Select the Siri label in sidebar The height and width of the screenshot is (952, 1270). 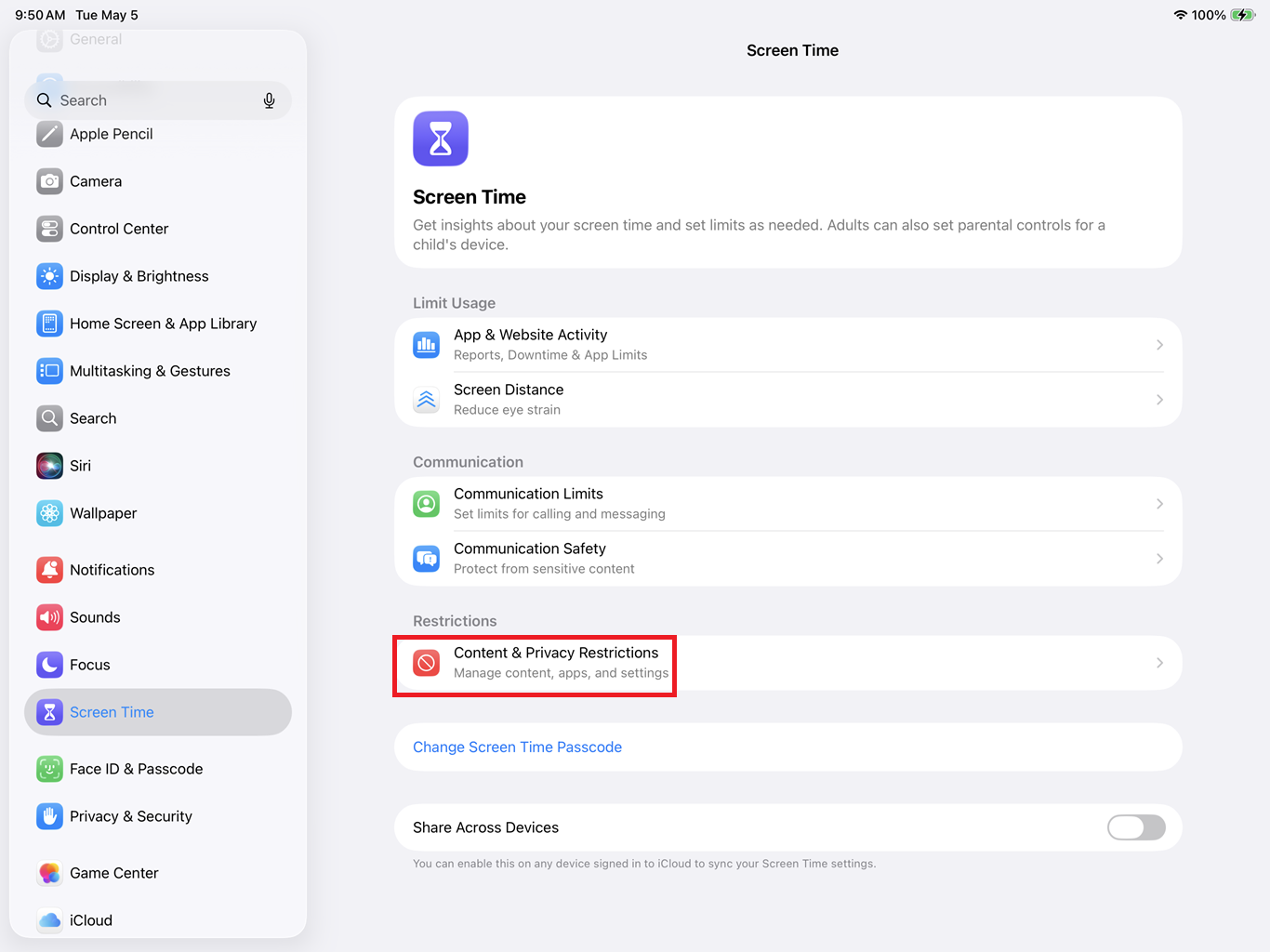coord(81,466)
